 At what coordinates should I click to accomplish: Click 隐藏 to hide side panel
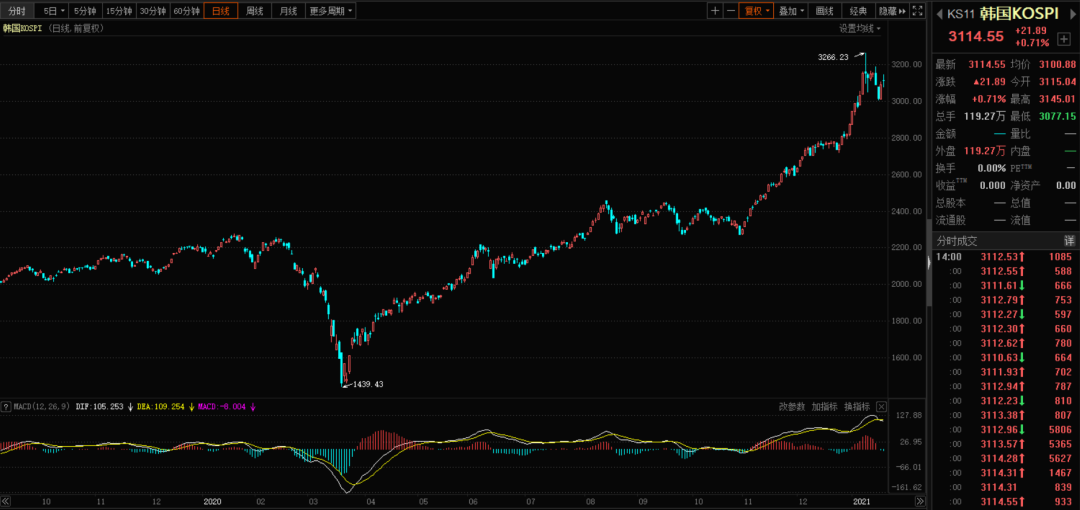click(893, 11)
